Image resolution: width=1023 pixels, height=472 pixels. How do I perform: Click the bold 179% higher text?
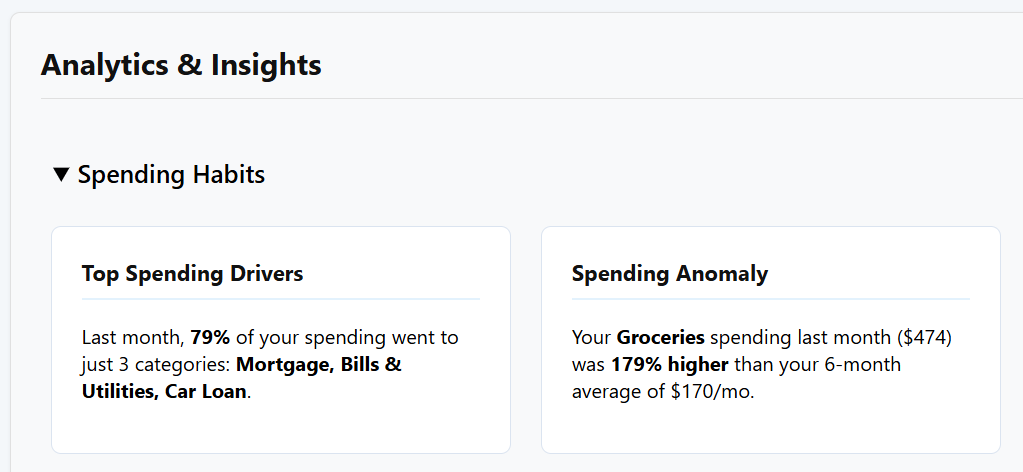click(669, 364)
